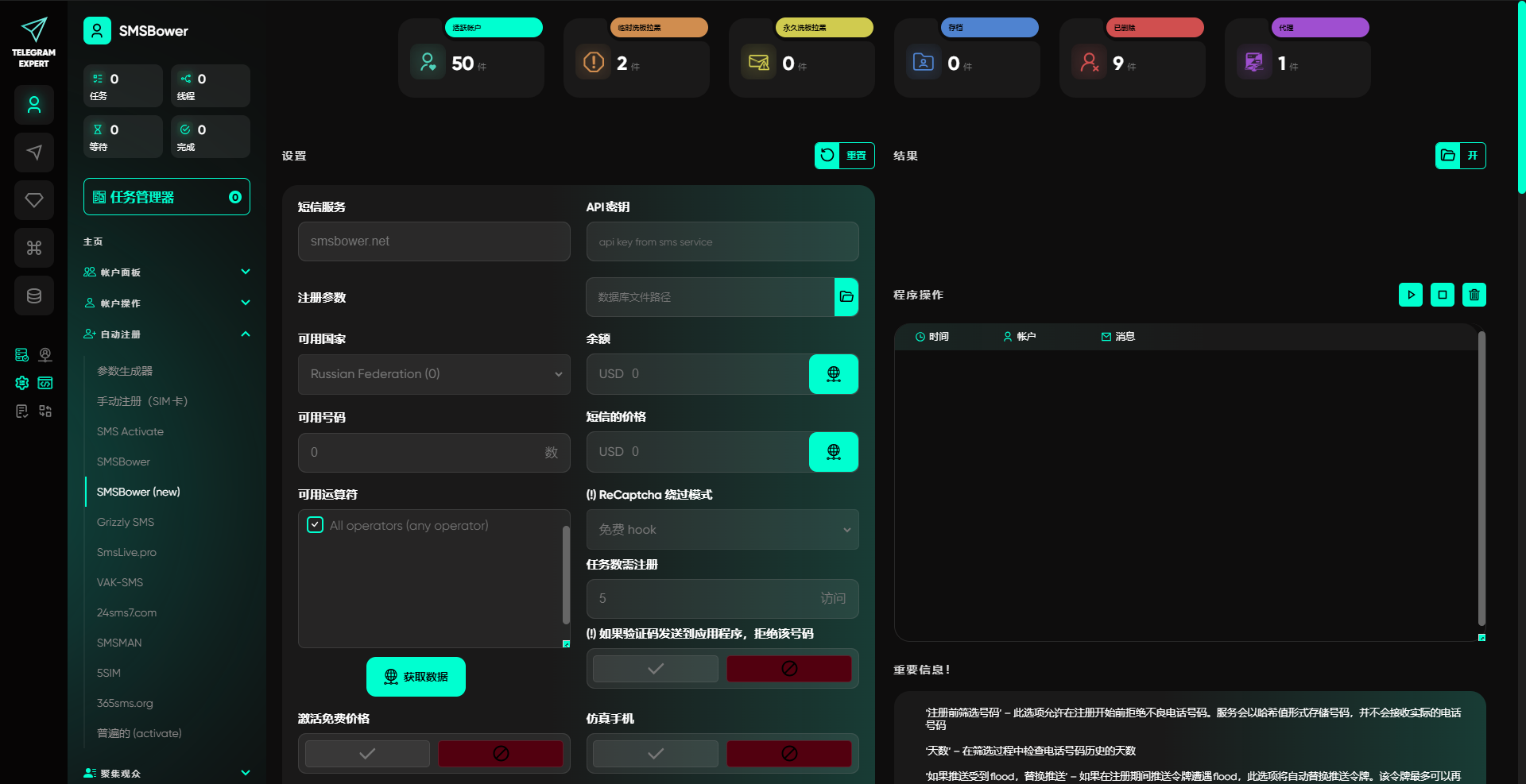1526x784 pixels.
Task: Select SMS Activate in the menu
Action: [130, 431]
